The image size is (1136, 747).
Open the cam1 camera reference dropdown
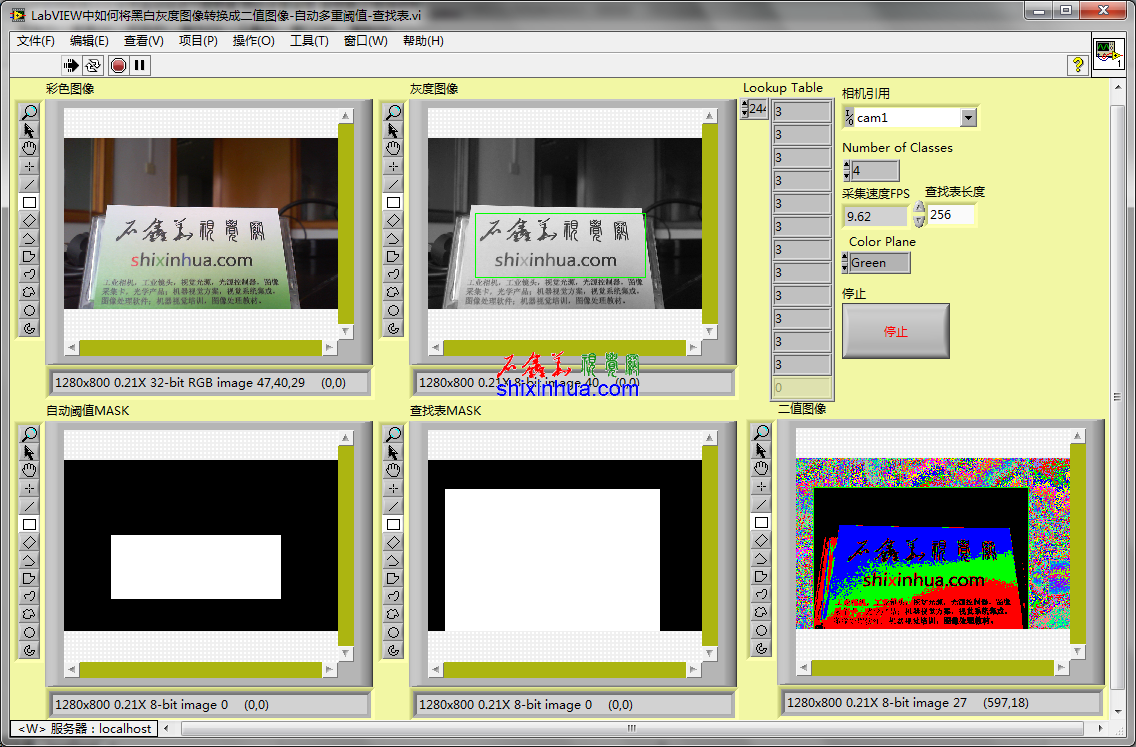[967, 118]
